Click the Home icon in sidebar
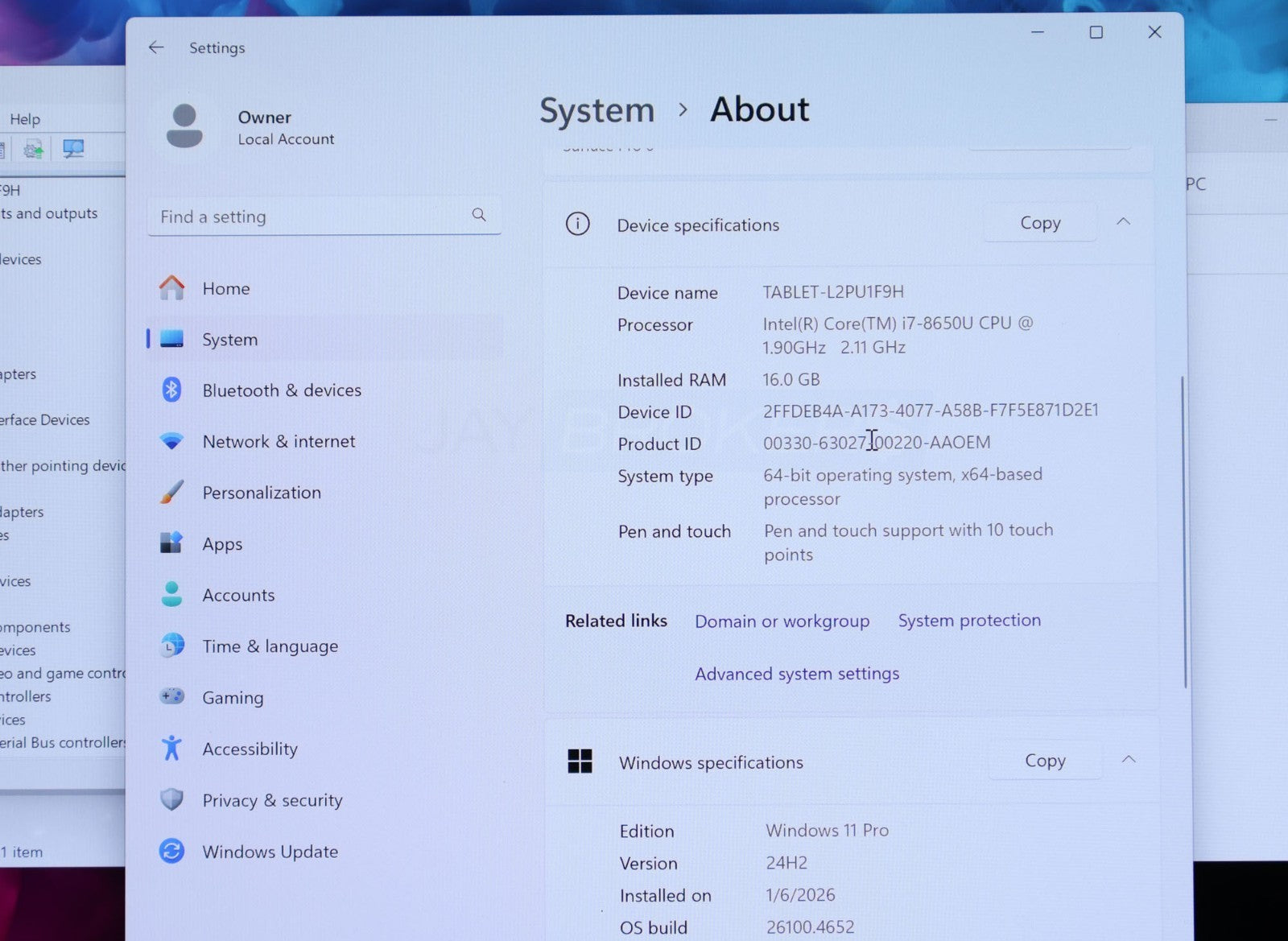The width and height of the screenshot is (1288, 941). [171, 288]
